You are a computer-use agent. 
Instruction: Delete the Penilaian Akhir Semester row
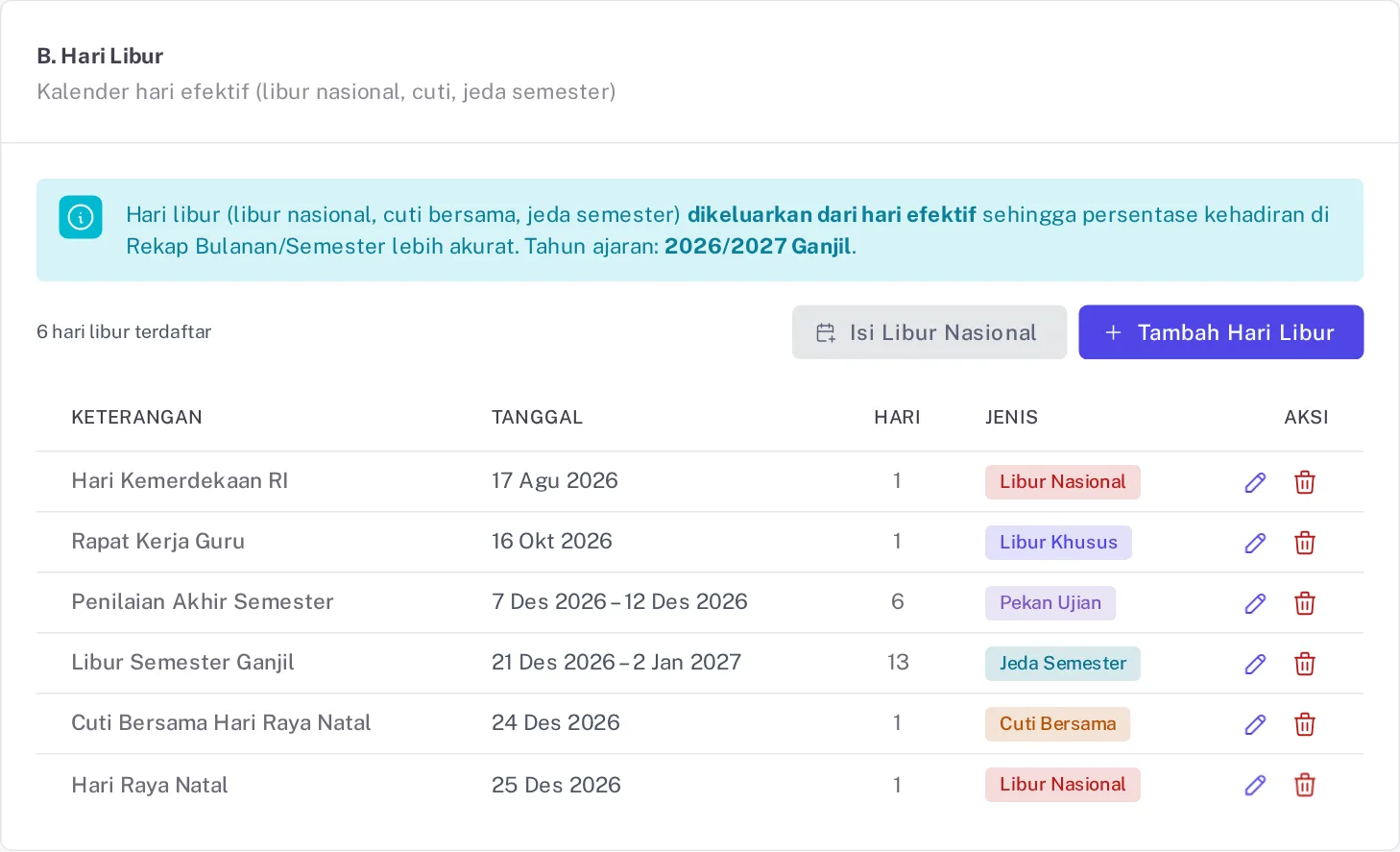1305,603
